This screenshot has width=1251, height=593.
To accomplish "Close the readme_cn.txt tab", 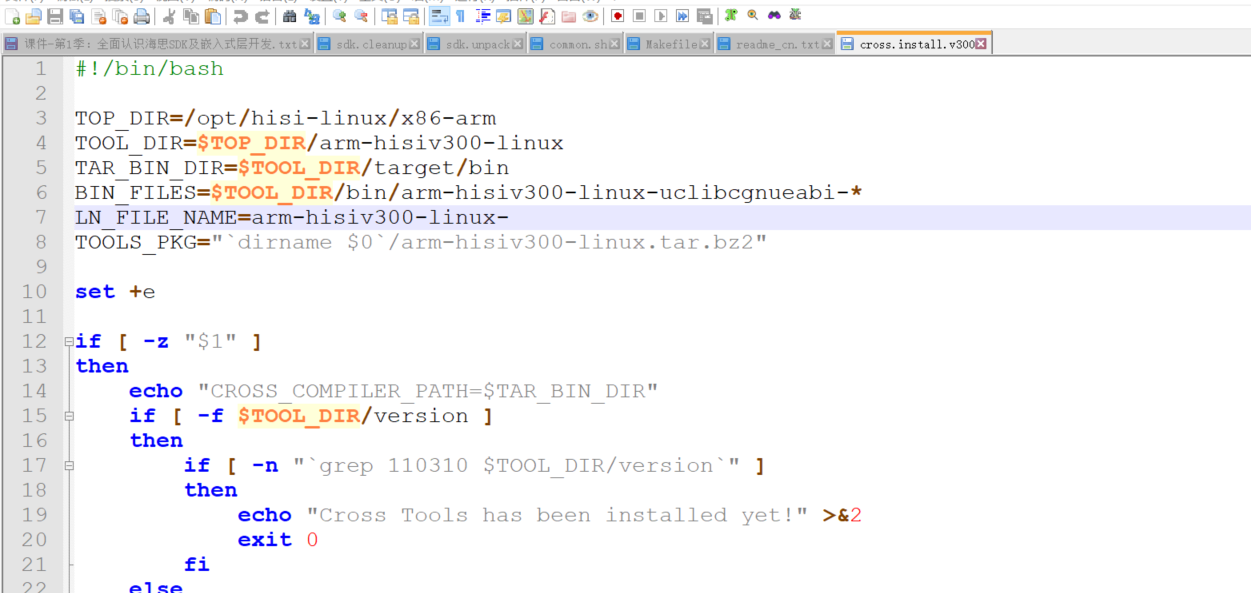I will click(826, 44).
